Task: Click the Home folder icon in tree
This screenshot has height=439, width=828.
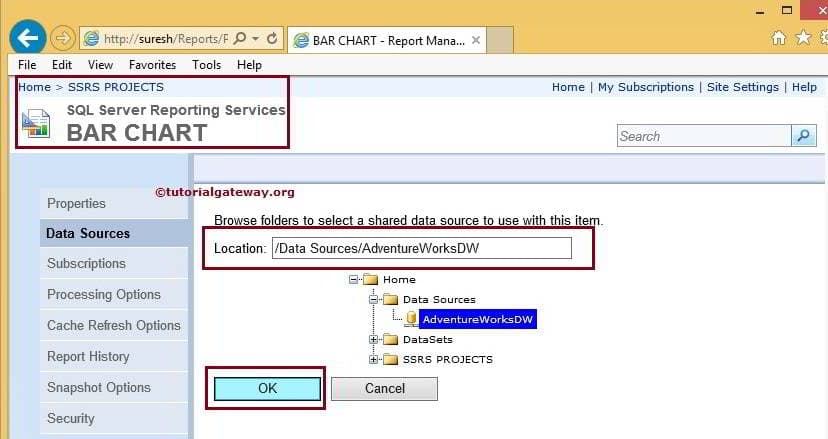Action: click(x=371, y=279)
